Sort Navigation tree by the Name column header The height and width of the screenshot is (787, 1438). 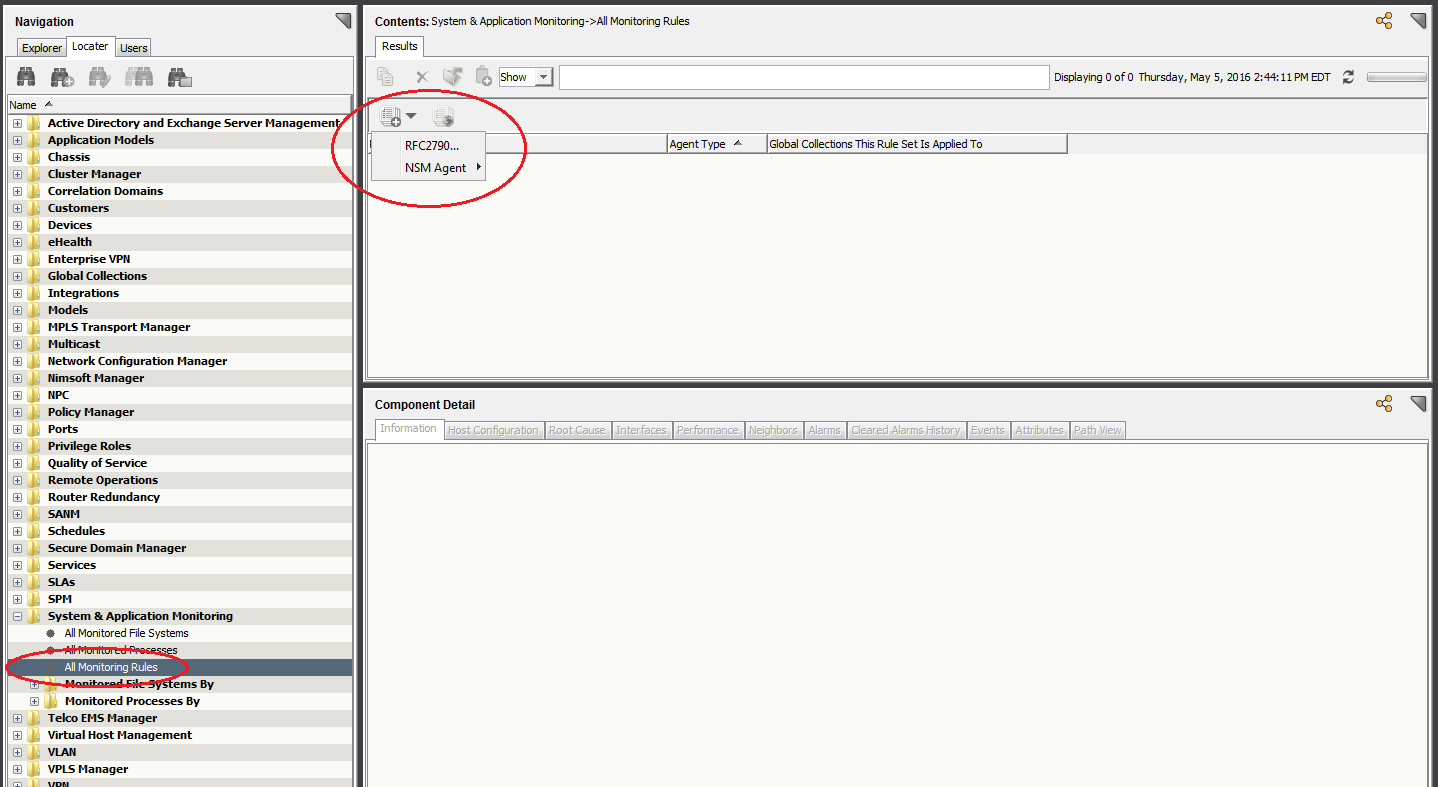tap(179, 104)
